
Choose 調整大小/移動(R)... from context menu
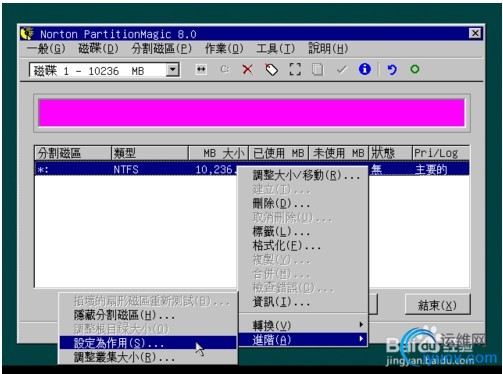point(303,175)
